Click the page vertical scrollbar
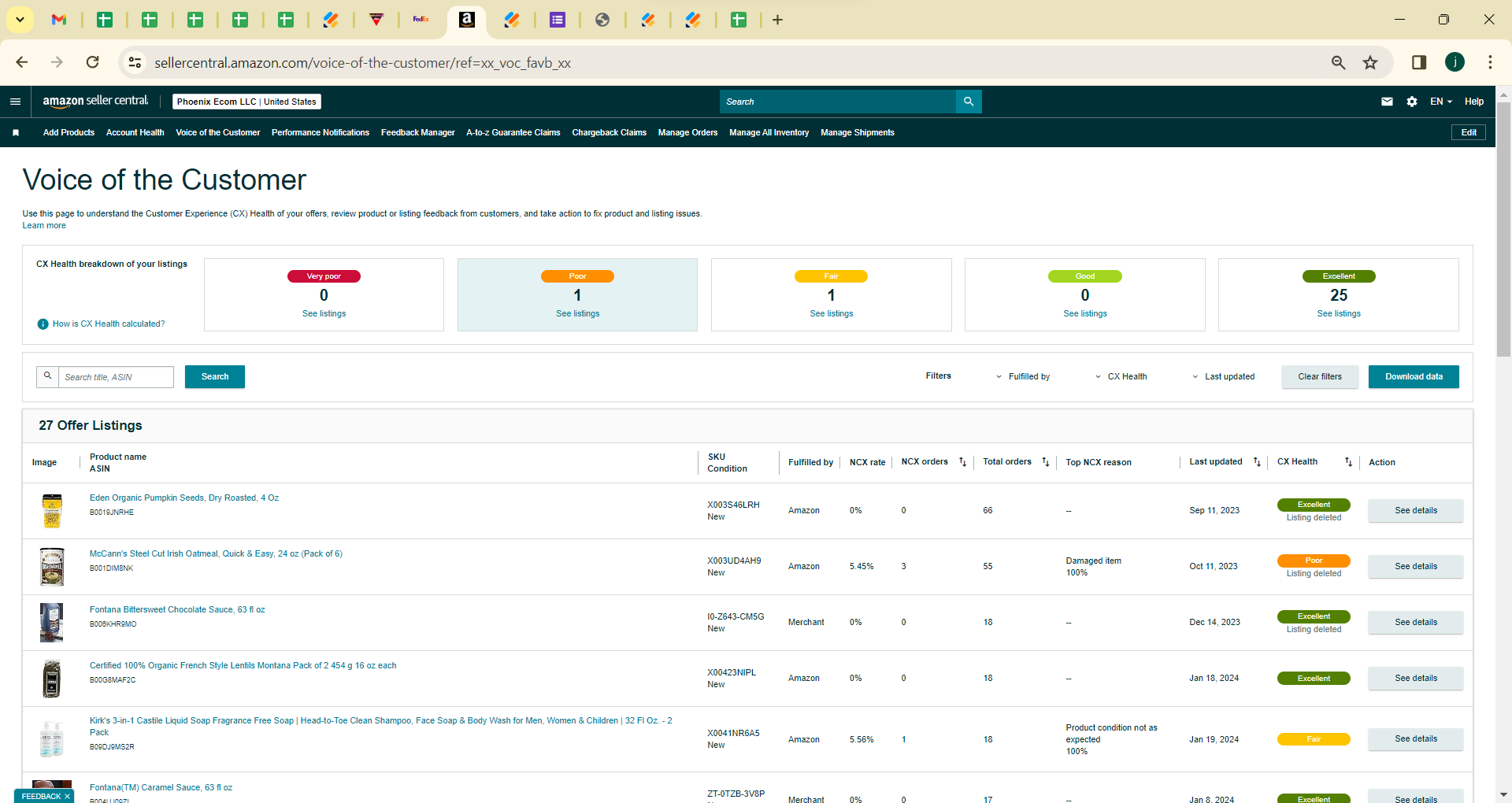 point(1503,228)
